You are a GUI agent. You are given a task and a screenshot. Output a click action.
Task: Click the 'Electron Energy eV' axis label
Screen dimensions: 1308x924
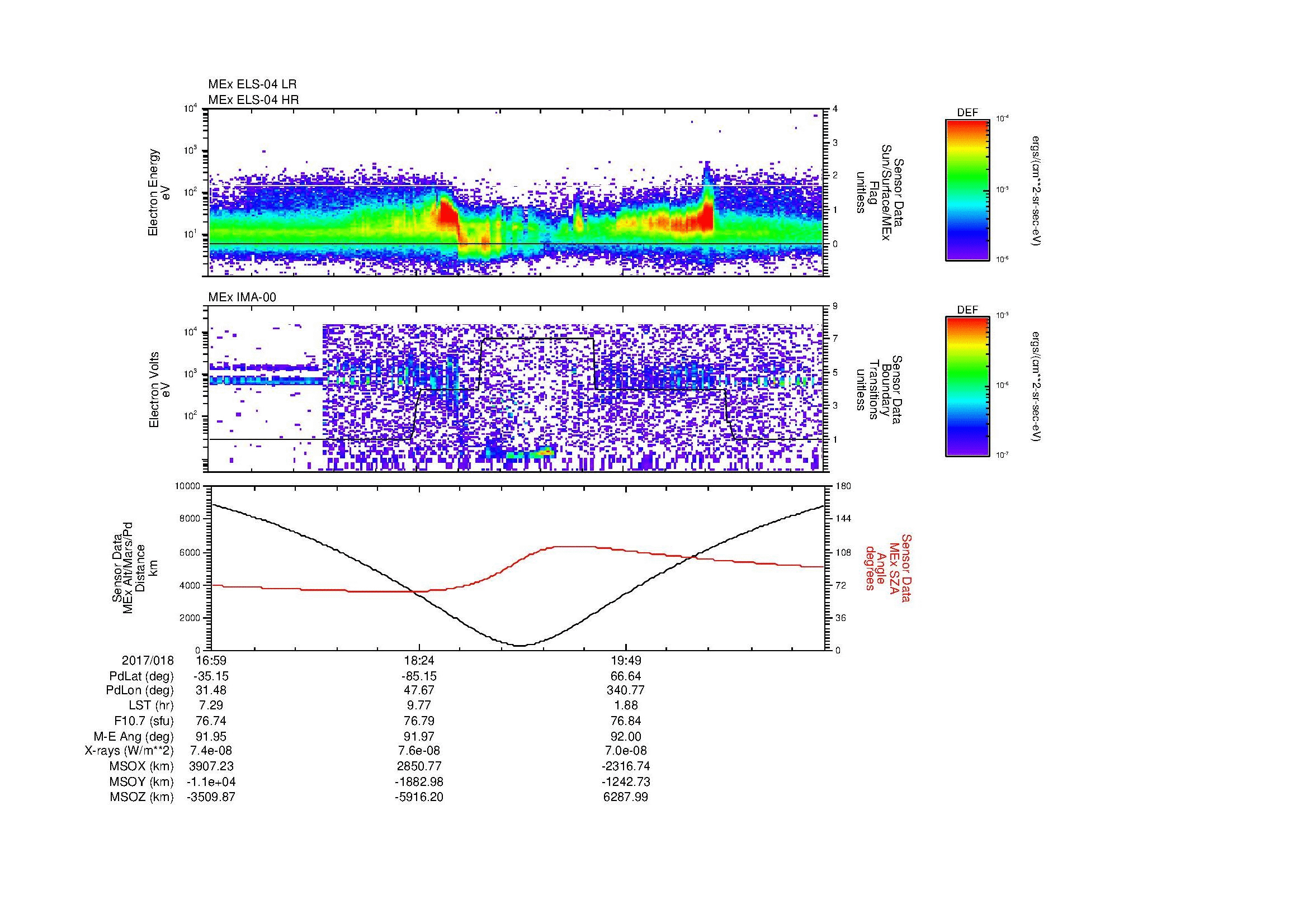[159, 192]
